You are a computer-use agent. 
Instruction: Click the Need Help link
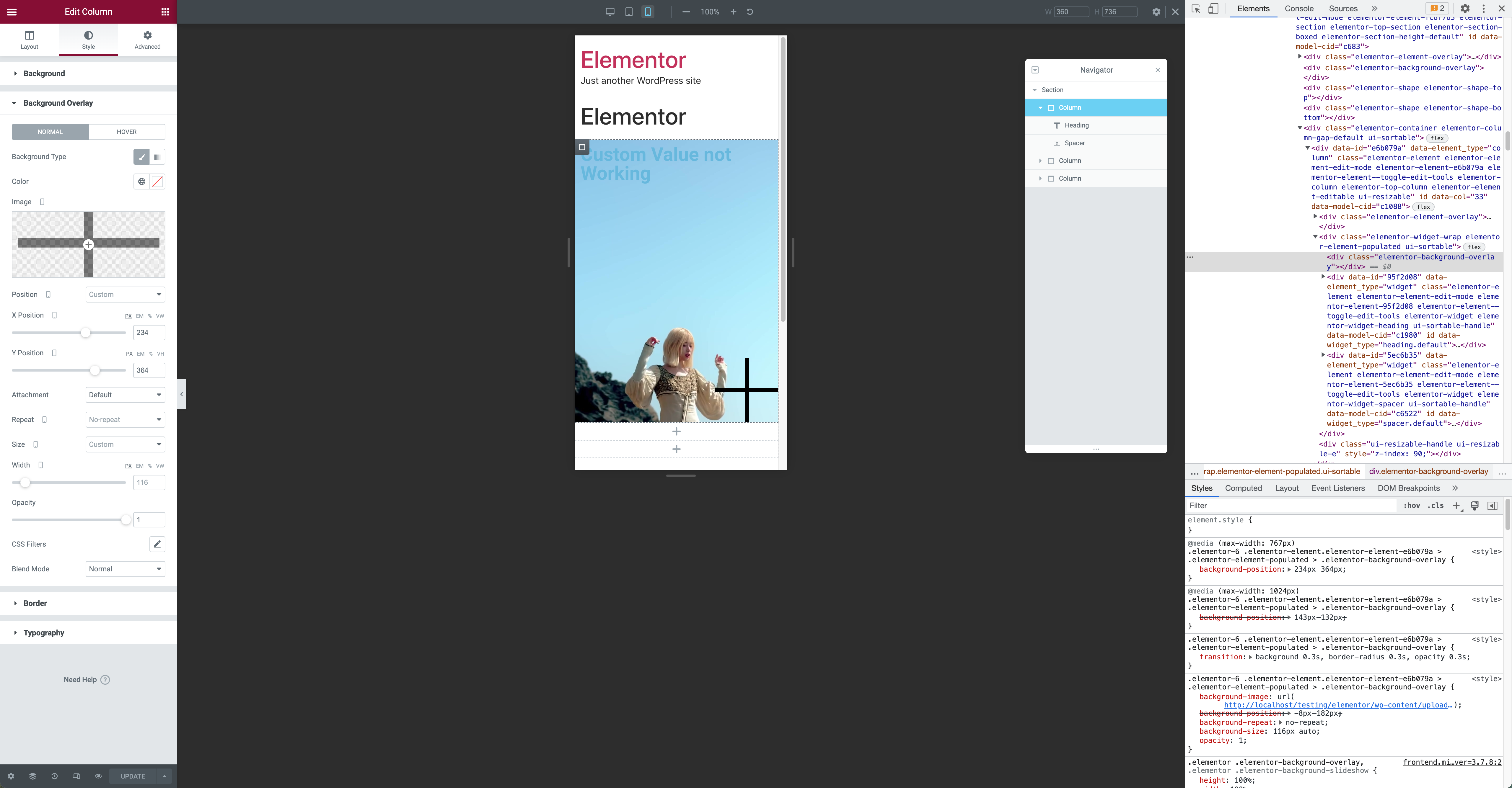pos(87,679)
